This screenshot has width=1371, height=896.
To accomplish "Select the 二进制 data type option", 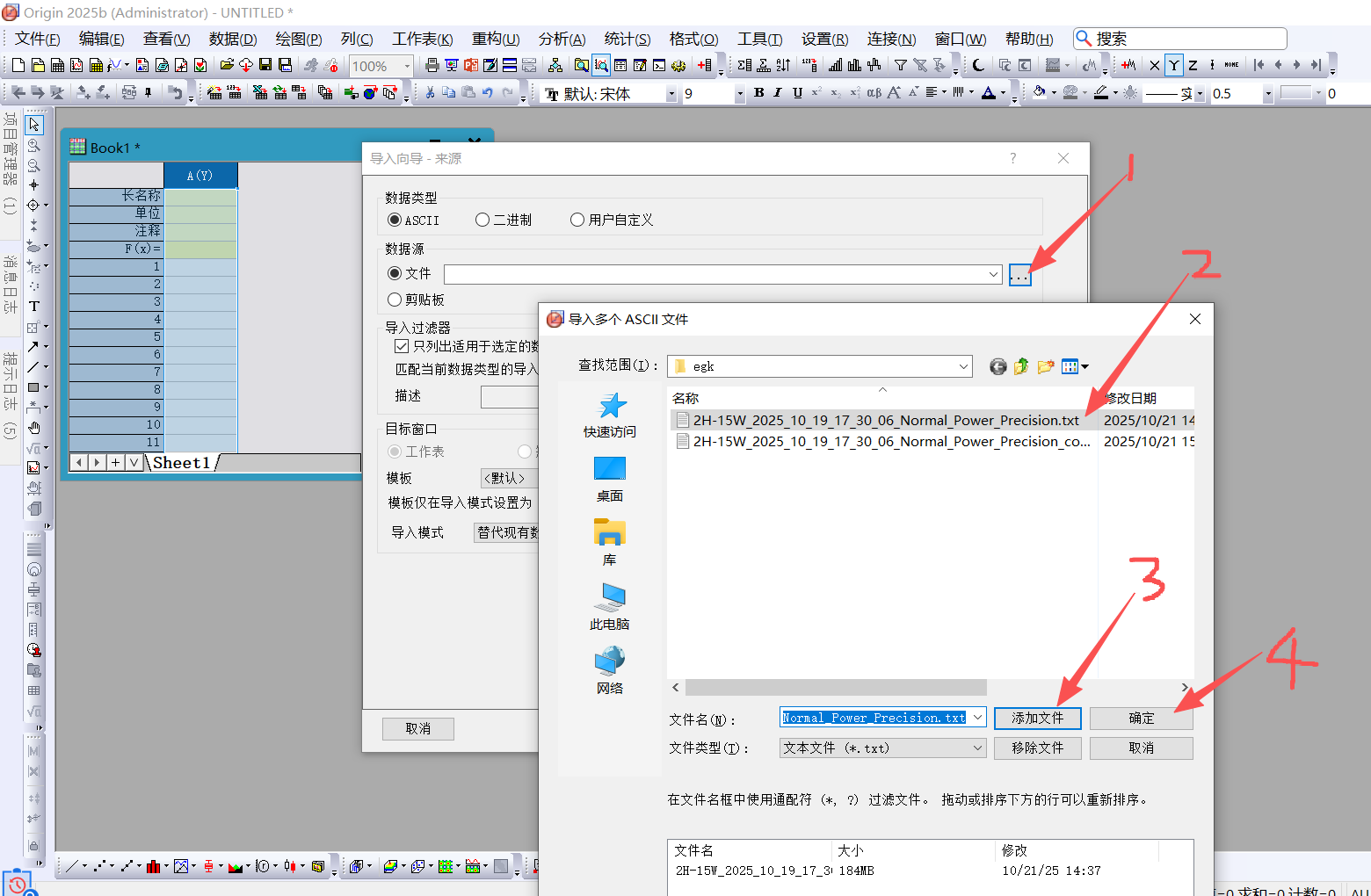I will tap(482, 220).
